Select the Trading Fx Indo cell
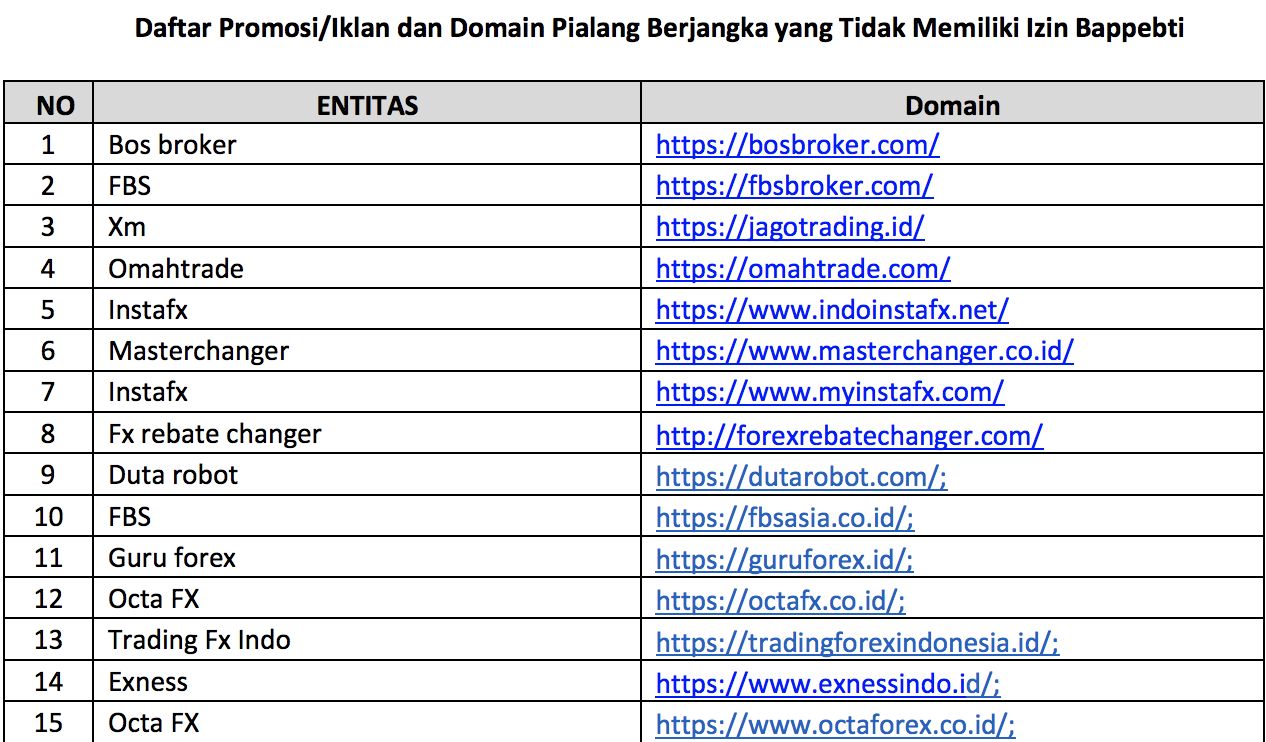Screen dimensions: 1266x742 199,640
